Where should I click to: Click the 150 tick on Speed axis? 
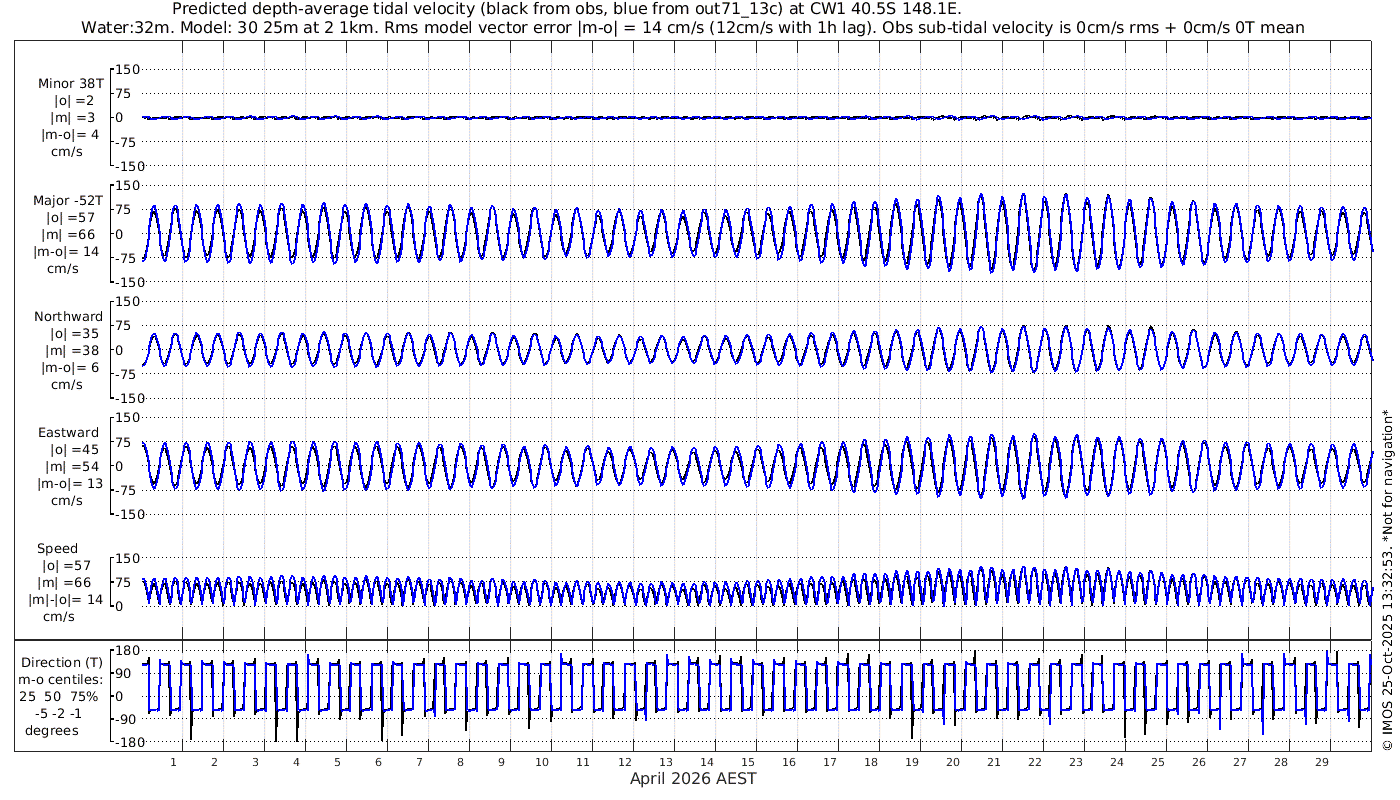[x=125, y=558]
